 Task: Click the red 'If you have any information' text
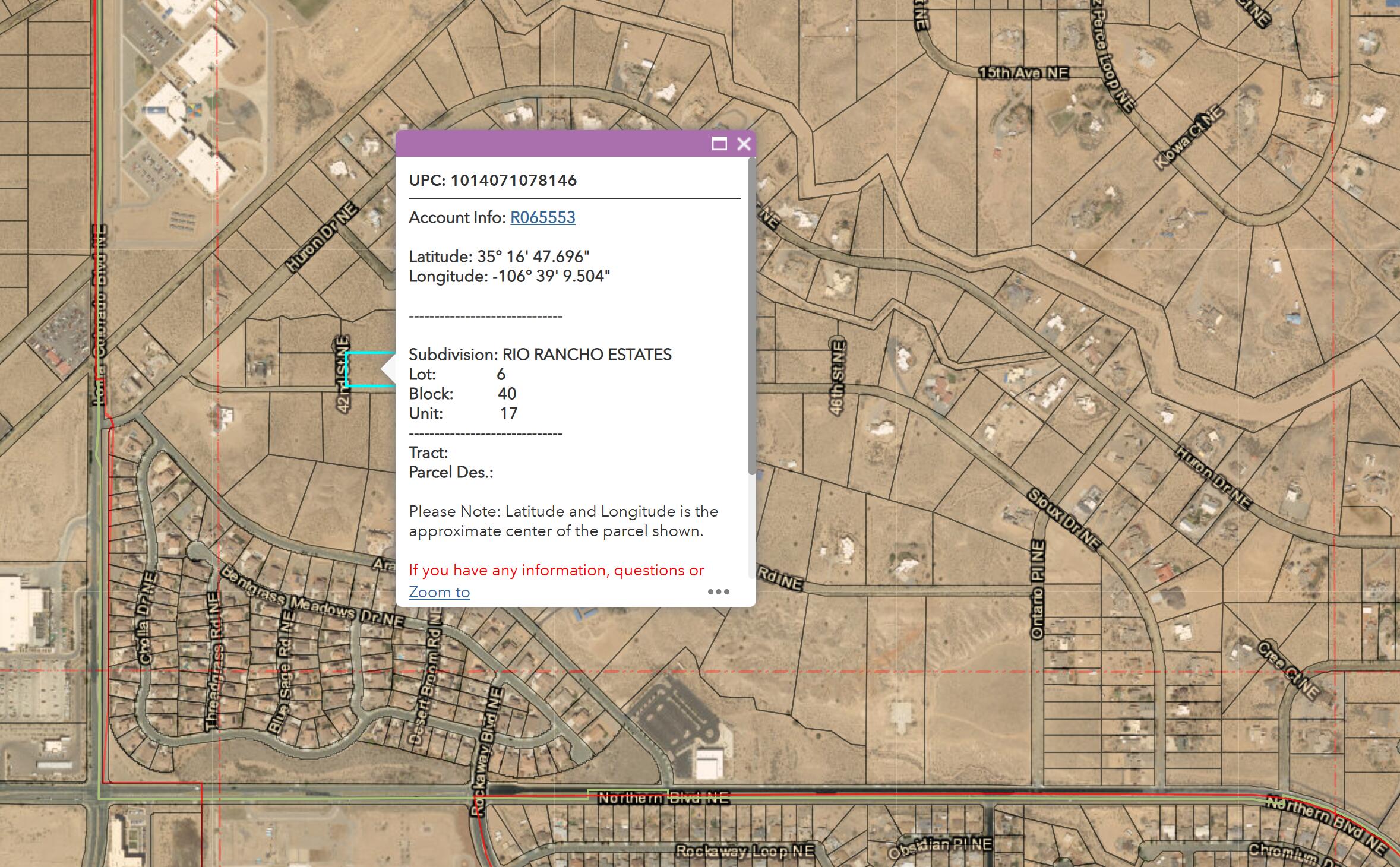point(556,570)
